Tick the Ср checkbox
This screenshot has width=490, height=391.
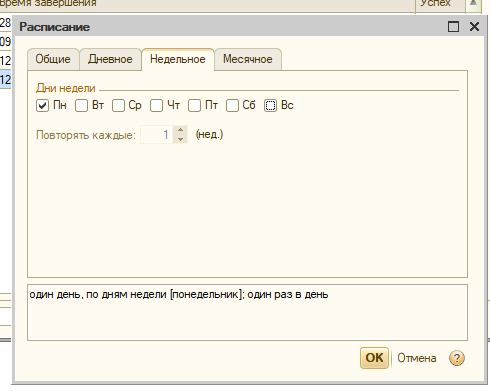click(118, 106)
